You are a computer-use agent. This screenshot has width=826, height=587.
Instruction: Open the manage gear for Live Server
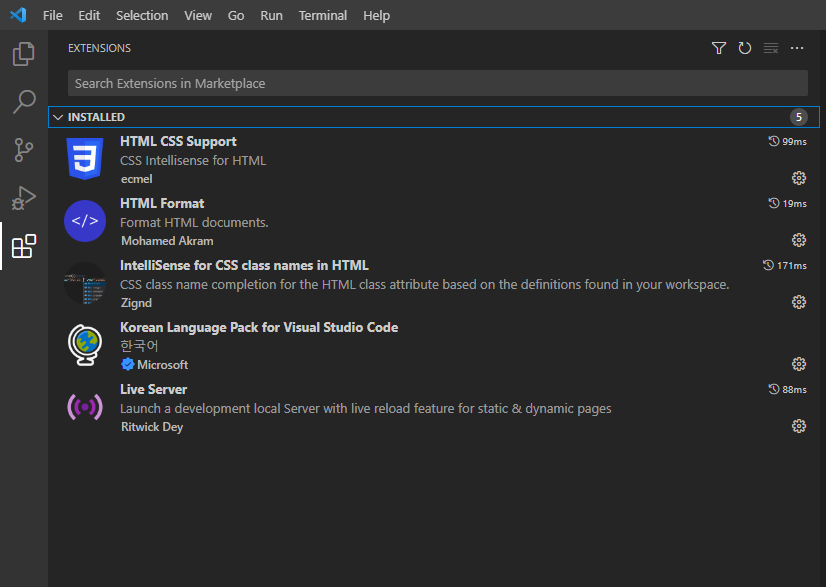(x=799, y=426)
